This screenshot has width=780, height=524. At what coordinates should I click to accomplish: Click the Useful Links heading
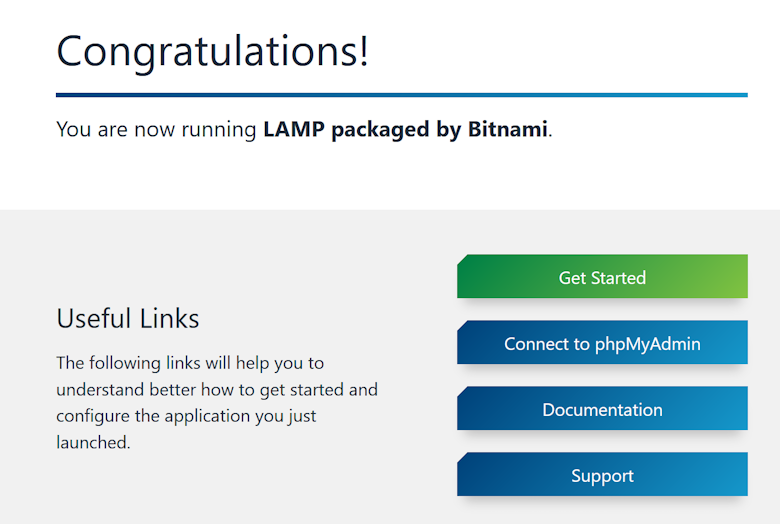(128, 318)
